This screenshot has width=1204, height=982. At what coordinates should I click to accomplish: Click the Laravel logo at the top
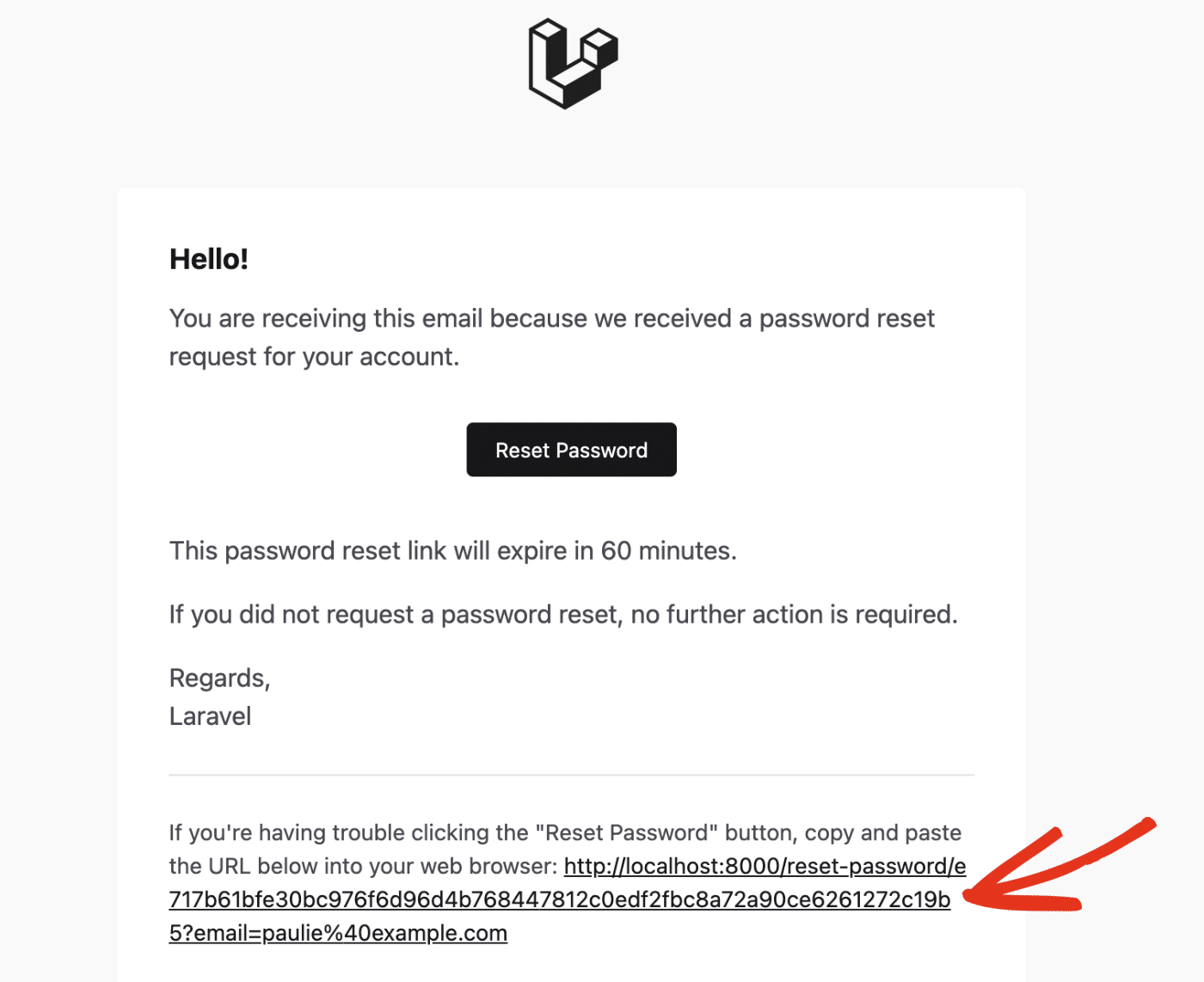click(x=571, y=62)
